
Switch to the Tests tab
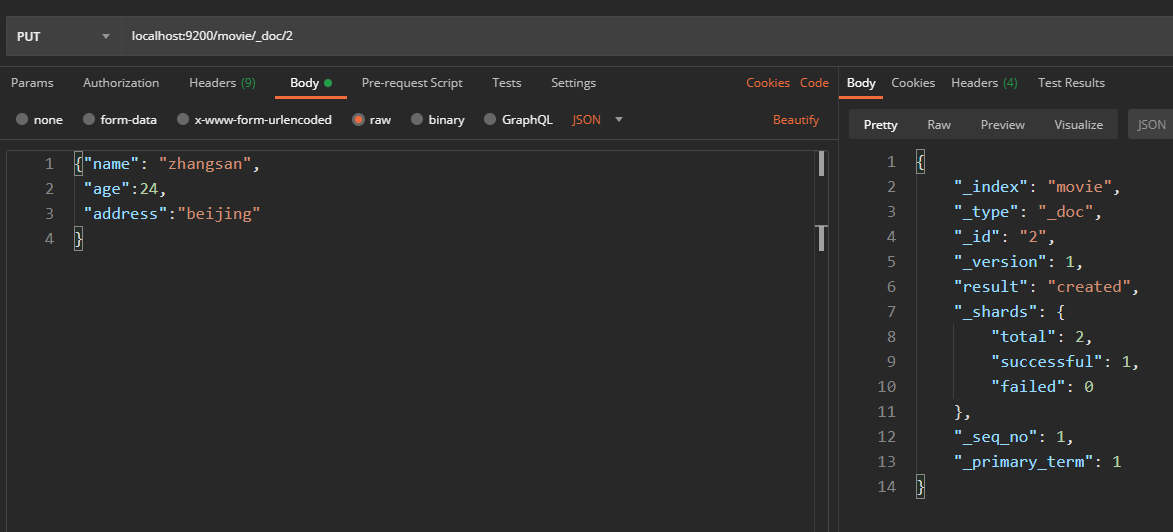506,83
